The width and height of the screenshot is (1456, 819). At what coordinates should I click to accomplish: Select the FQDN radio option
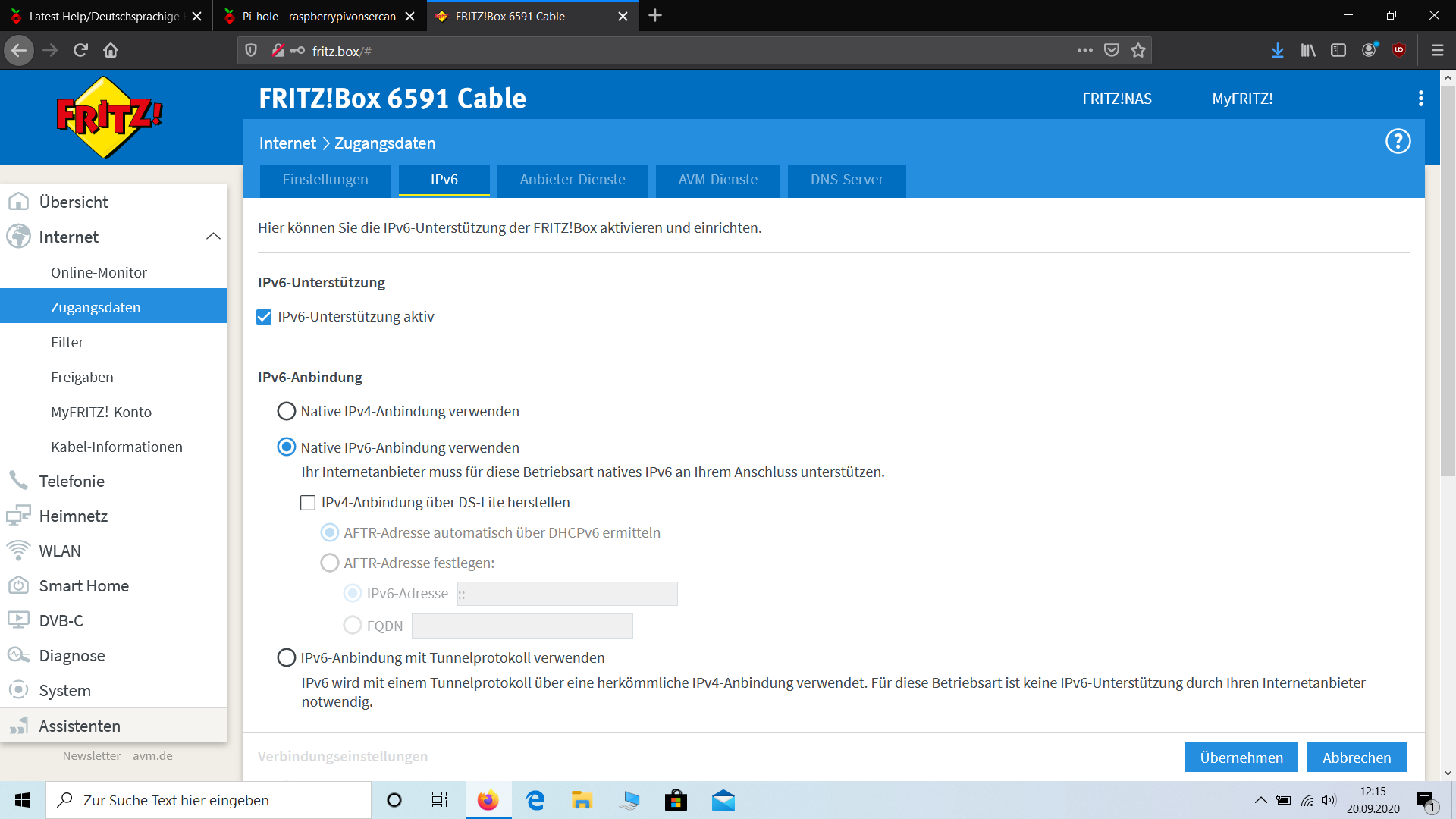(352, 626)
